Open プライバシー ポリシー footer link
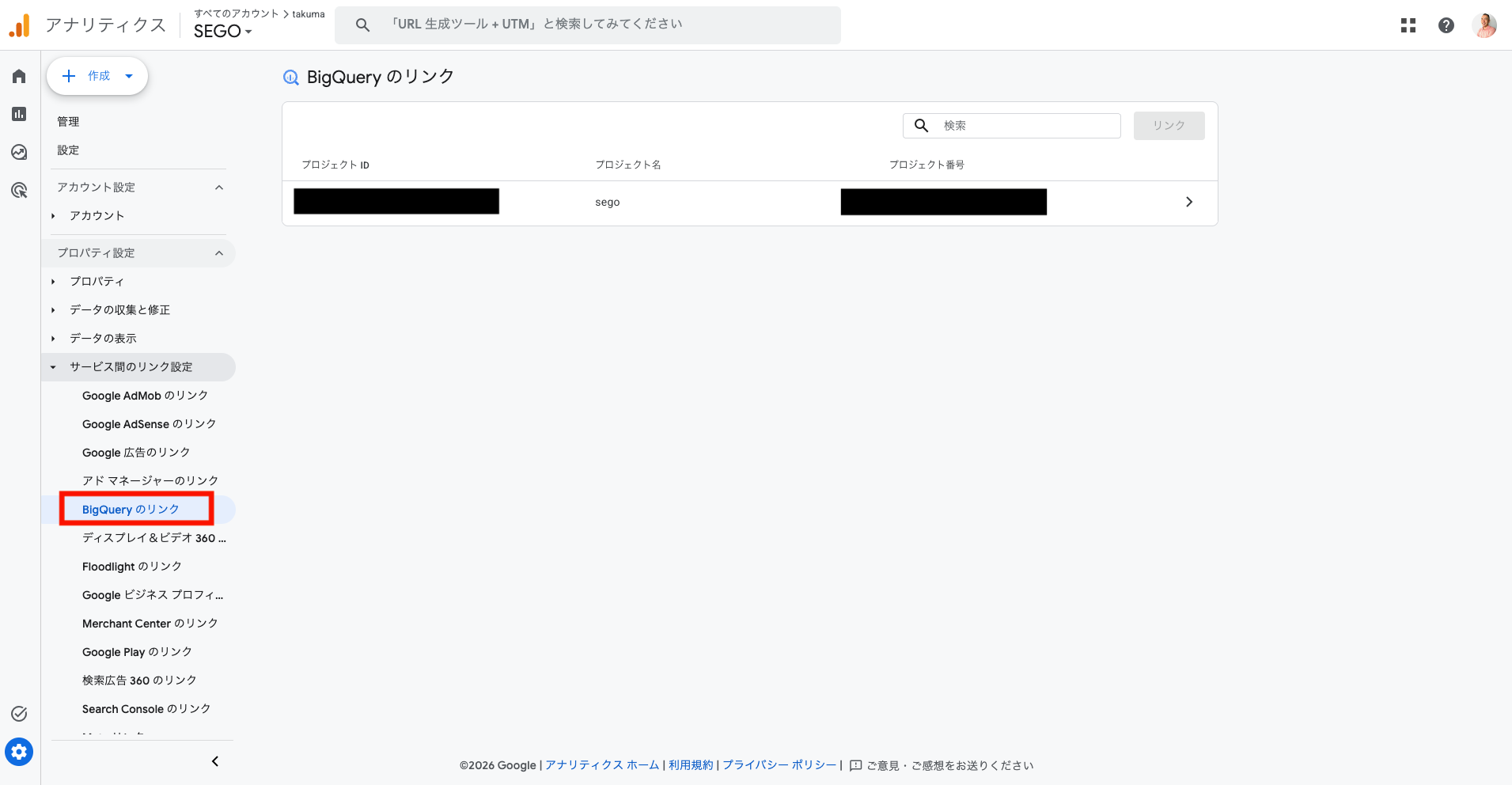Image resolution: width=1512 pixels, height=785 pixels. [779, 765]
